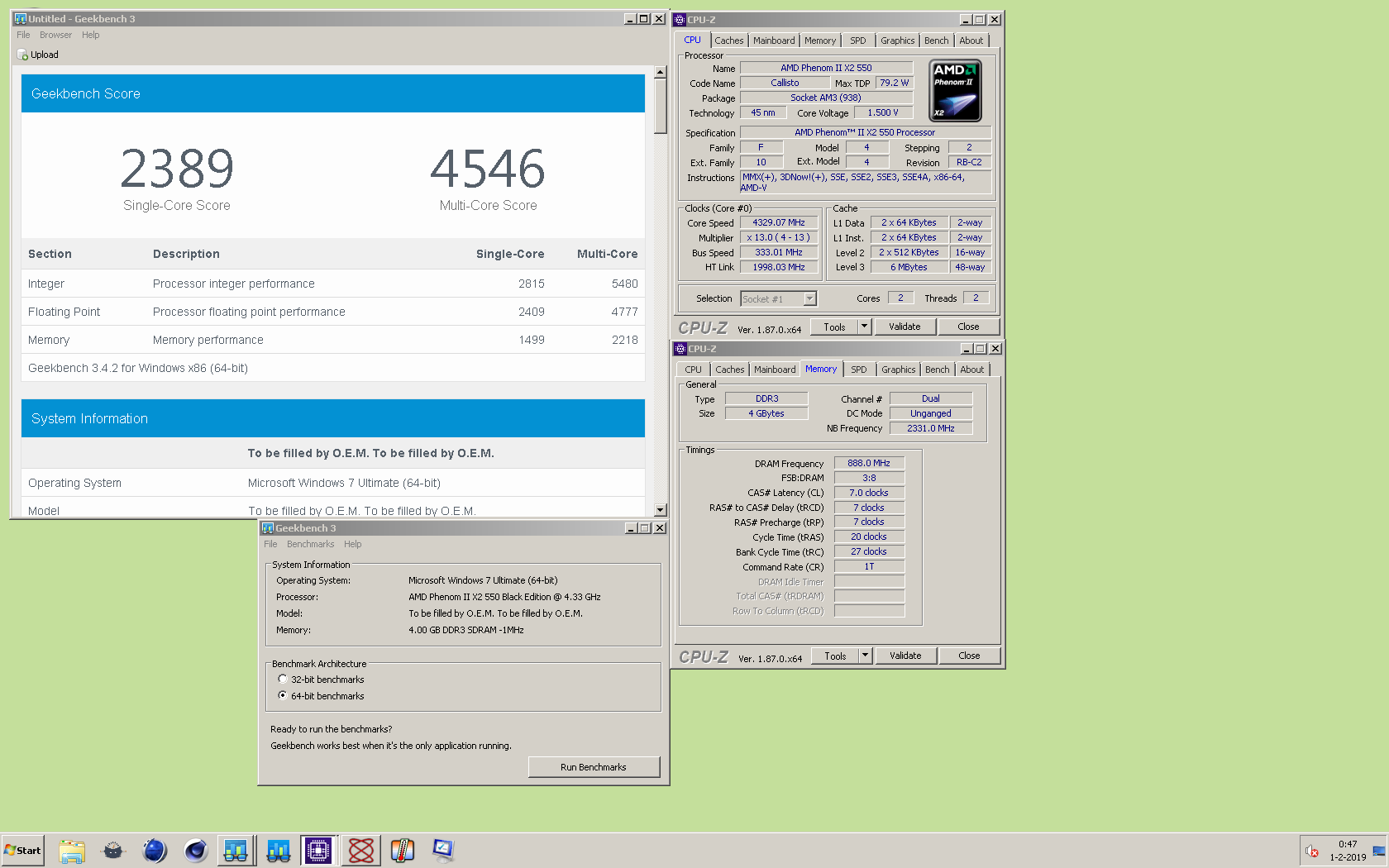Switch to Caches tab in lower CPU-Z
The height and width of the screenshot is (868, 1389).
(730, 370)
